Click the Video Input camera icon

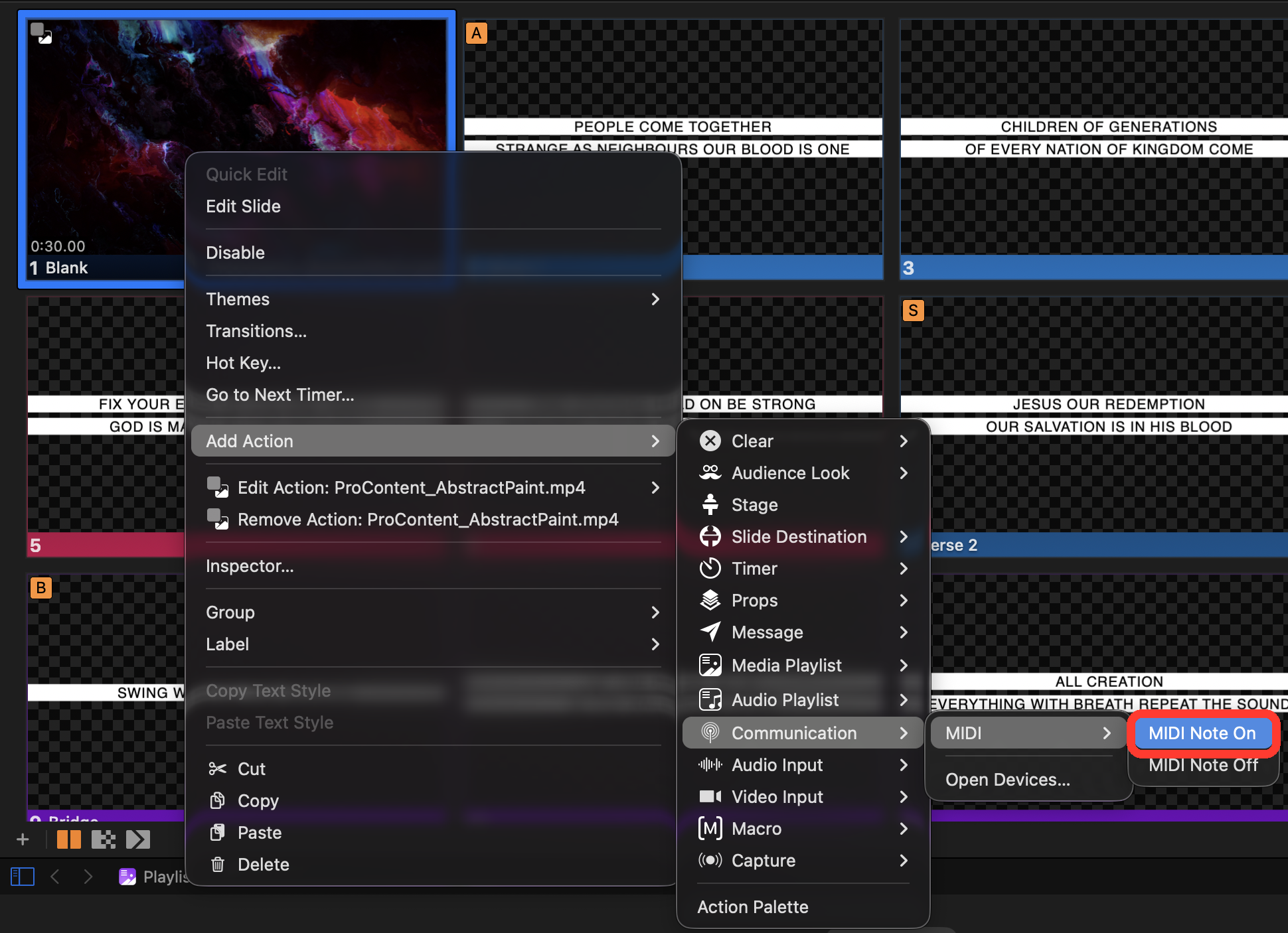pyautogui.click(x=710, y=796)
